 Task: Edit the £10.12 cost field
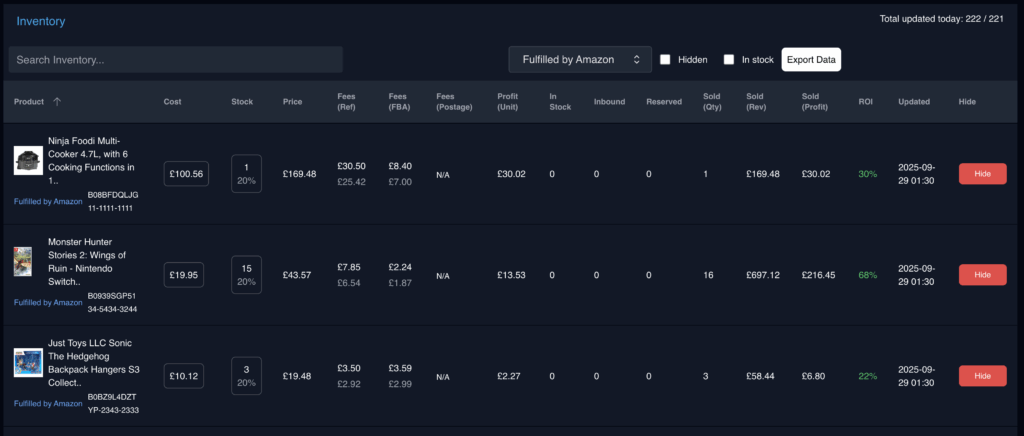click(184, 376)
